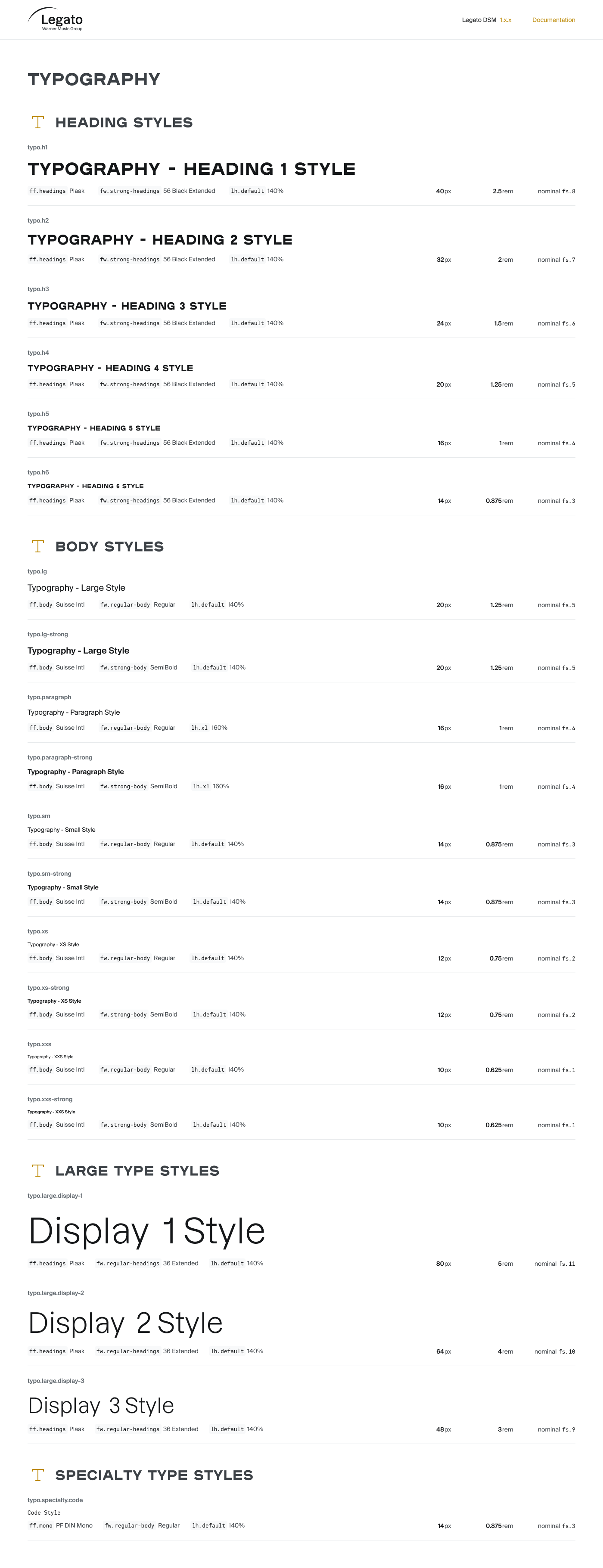603x1568 pixels.
Task: Click the T icon beside Heading Styles
Action: point(38,122)
